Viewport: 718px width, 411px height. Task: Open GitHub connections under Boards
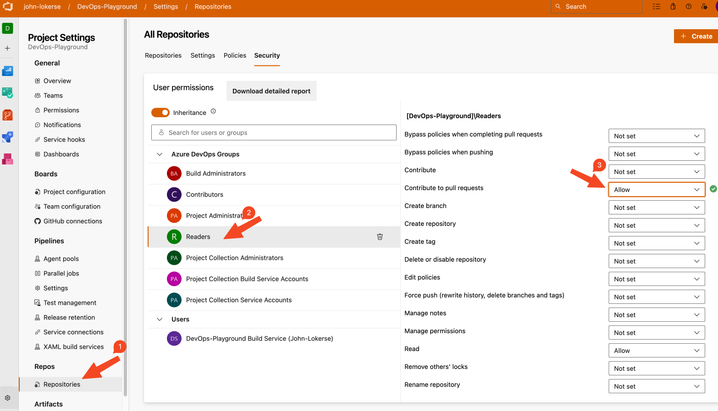tap(73, 221)
